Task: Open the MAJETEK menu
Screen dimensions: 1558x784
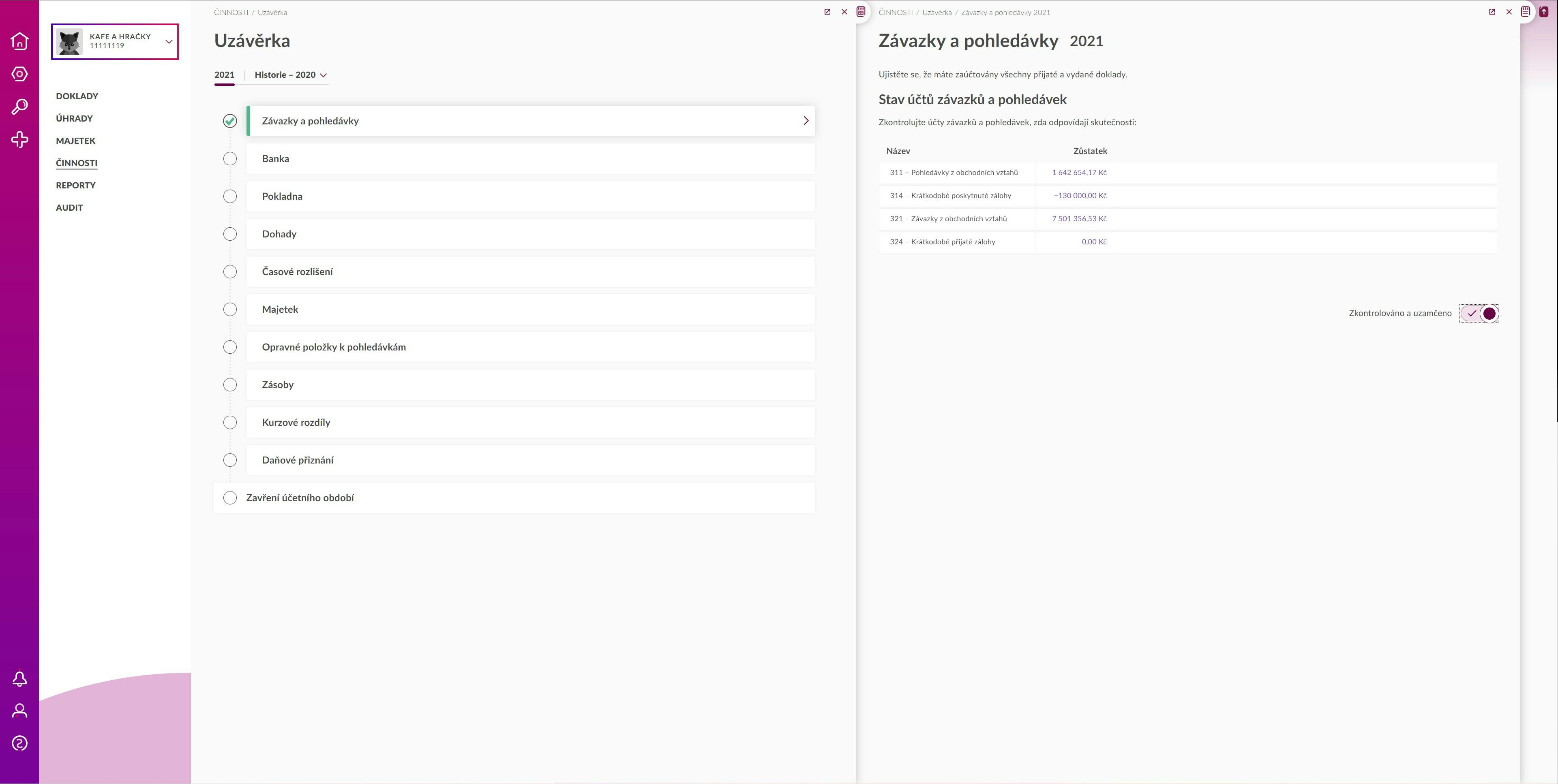Action: tap(75, 141)
